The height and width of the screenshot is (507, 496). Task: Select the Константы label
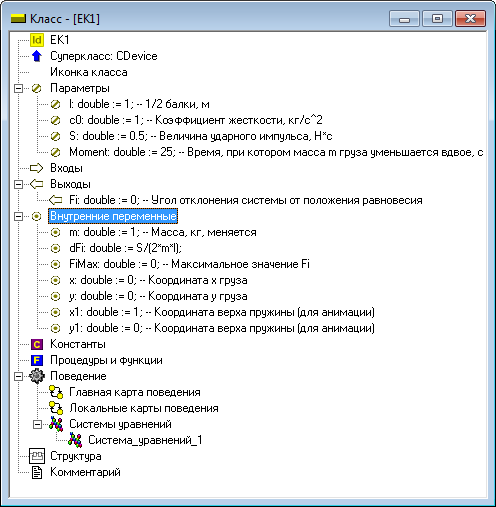coord(78,344)
